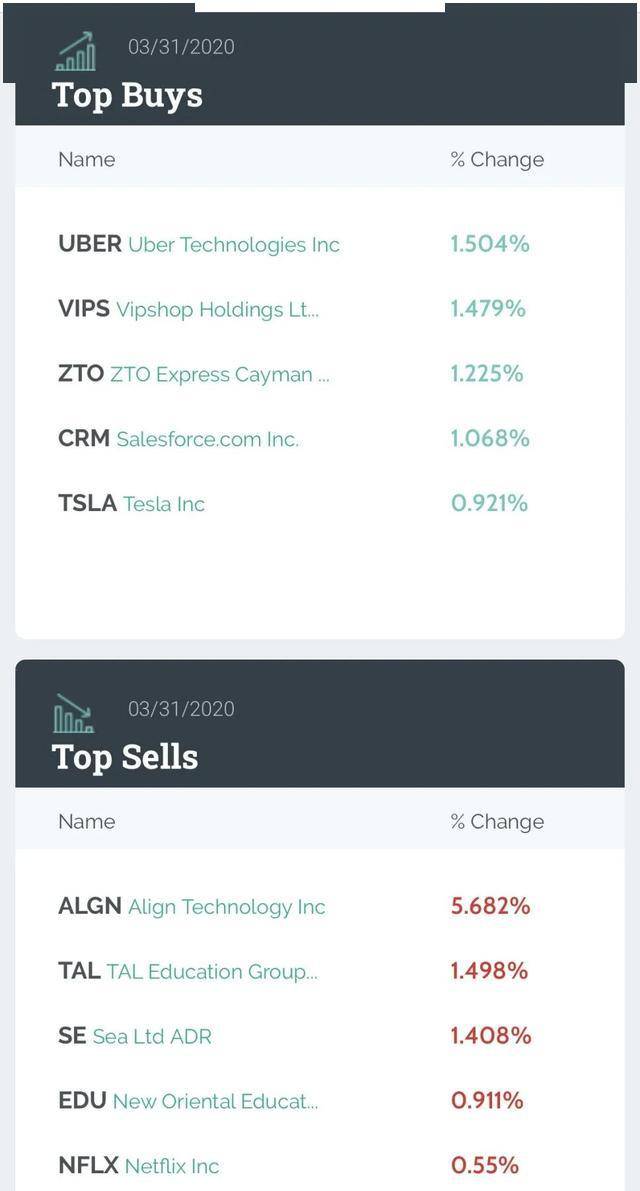Click the Name column header in Top Sells

[x=87, y=822]
